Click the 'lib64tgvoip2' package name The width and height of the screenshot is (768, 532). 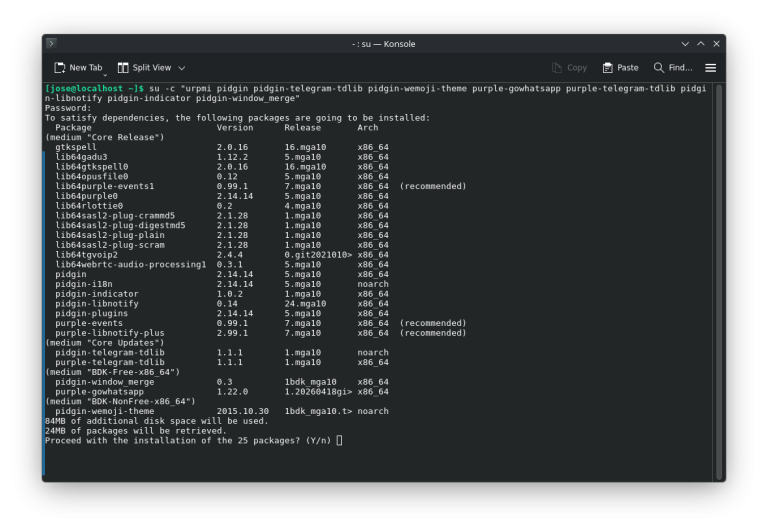(x=86, y=255)
